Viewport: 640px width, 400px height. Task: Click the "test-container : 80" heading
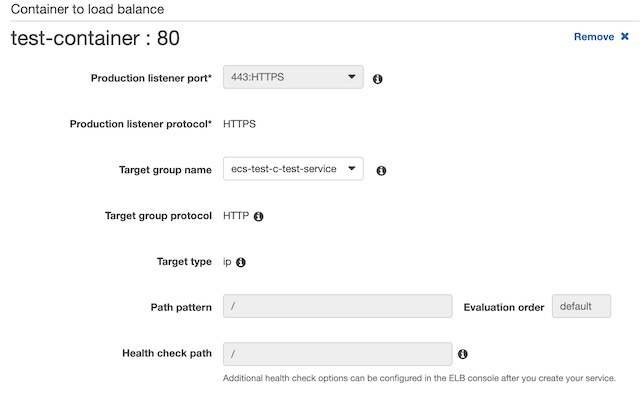[95, 39]
